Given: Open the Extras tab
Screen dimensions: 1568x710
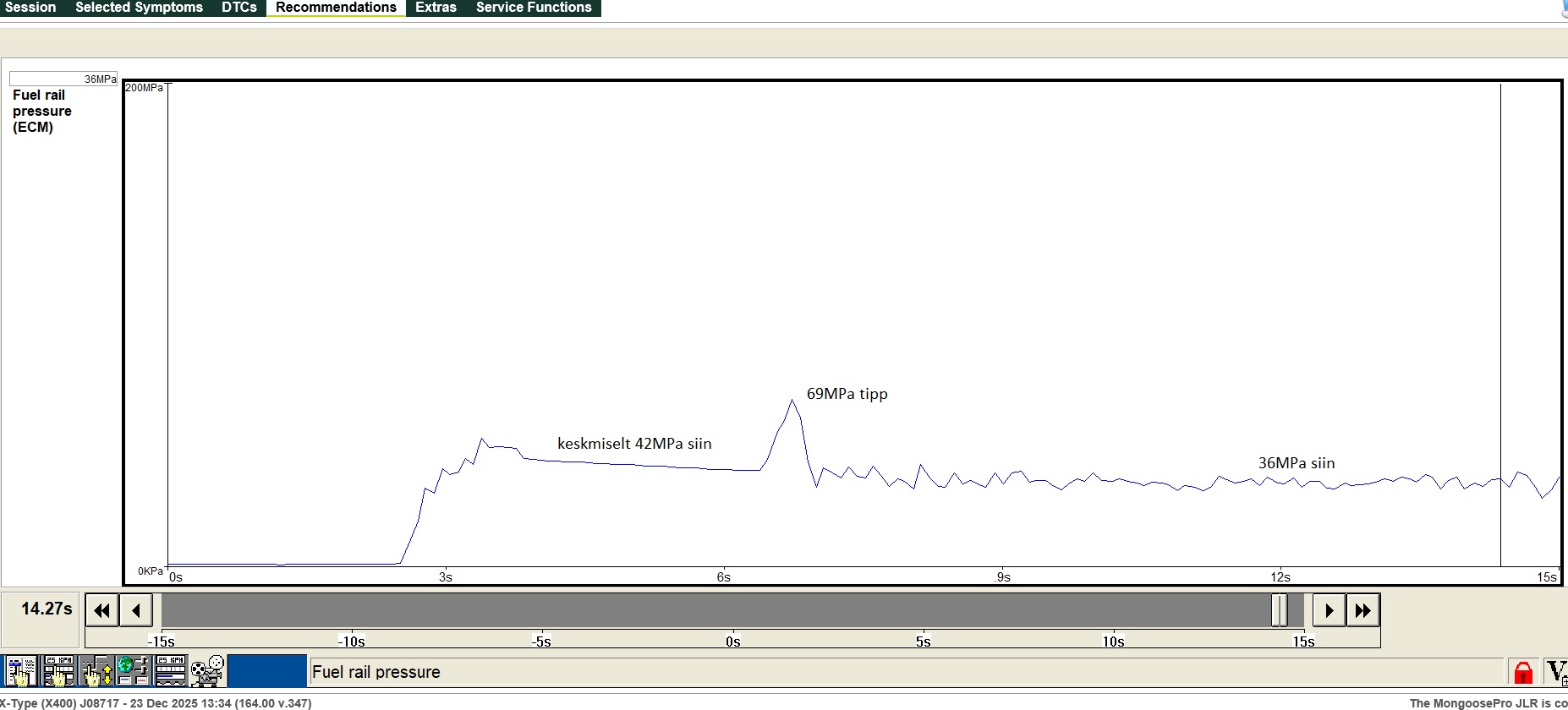Looking at the screenshot, I should pyautogui.click(x=436, y=8).
